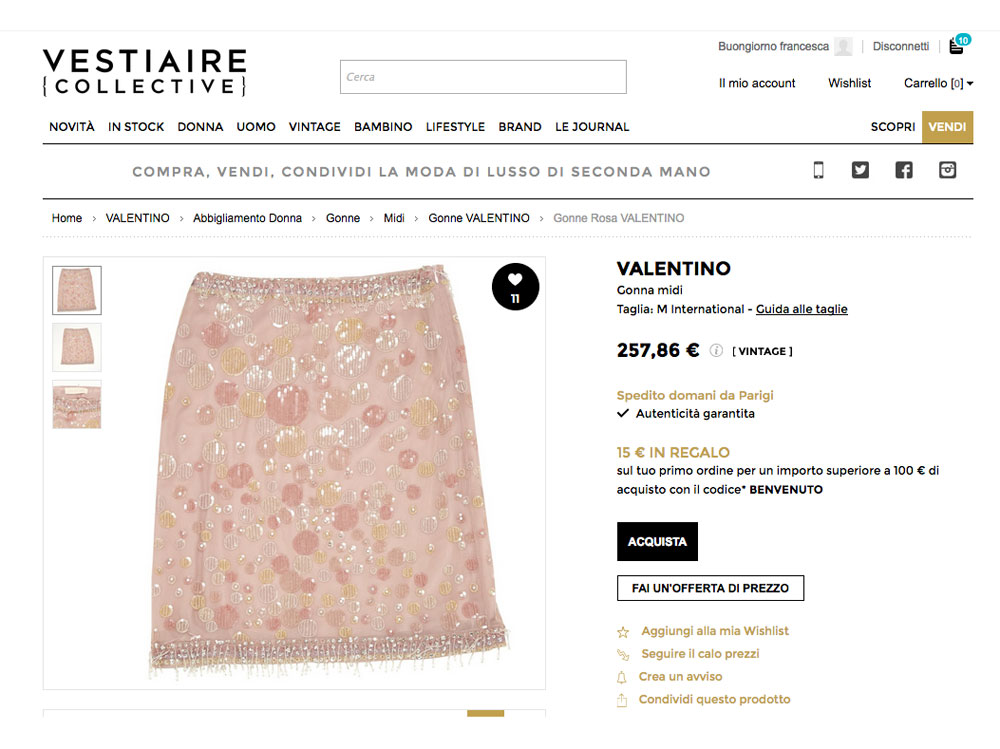Open the Twitter social icon
Viewport: 1000px width, 749px height.
[860, 170]
